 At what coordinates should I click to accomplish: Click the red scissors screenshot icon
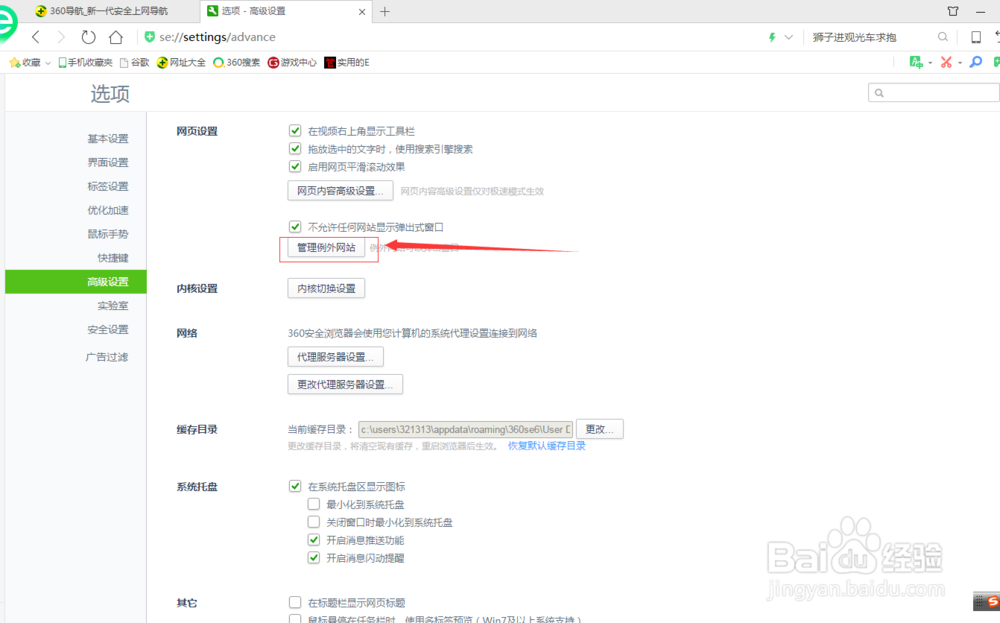click(946, 62)
